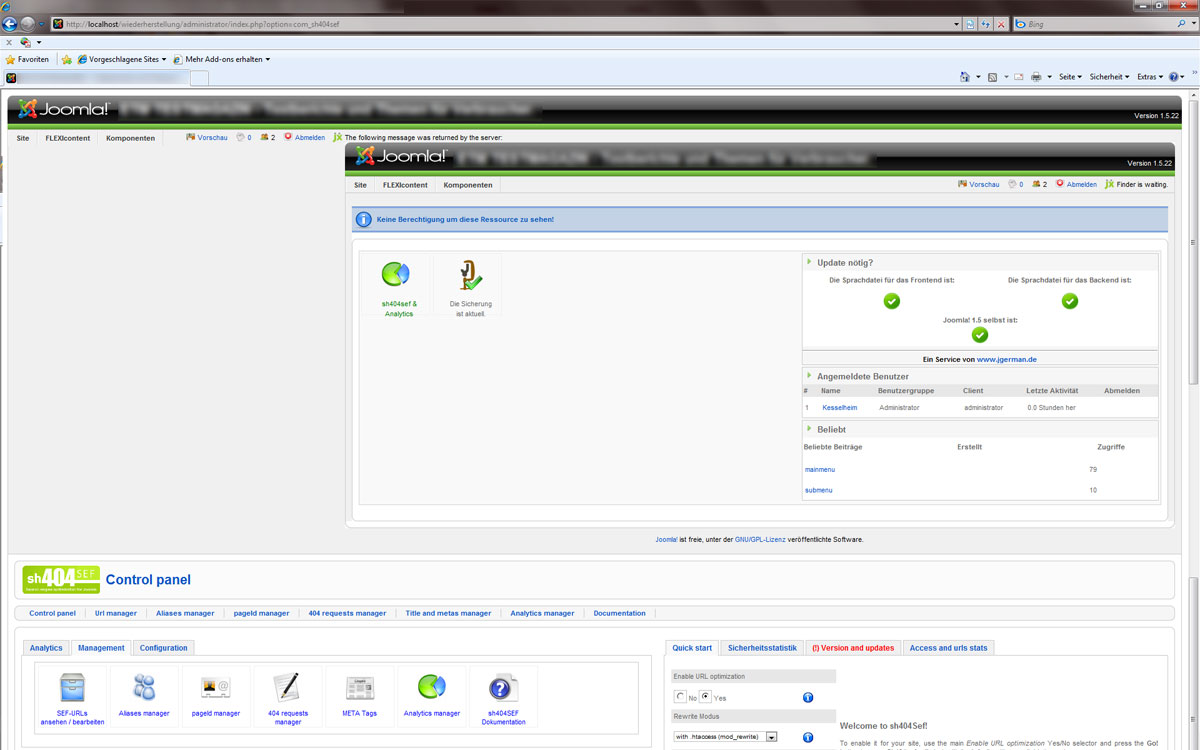
Task: Switch to the Management tab
Action: [x=101, y=648]
